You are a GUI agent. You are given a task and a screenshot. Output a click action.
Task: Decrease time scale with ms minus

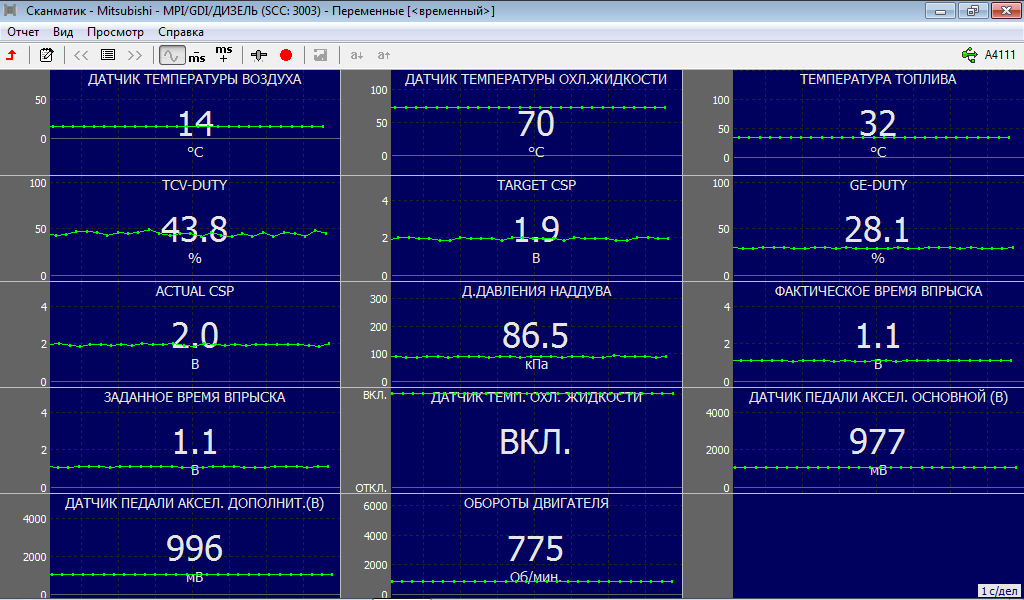click(x=197, y=55)
